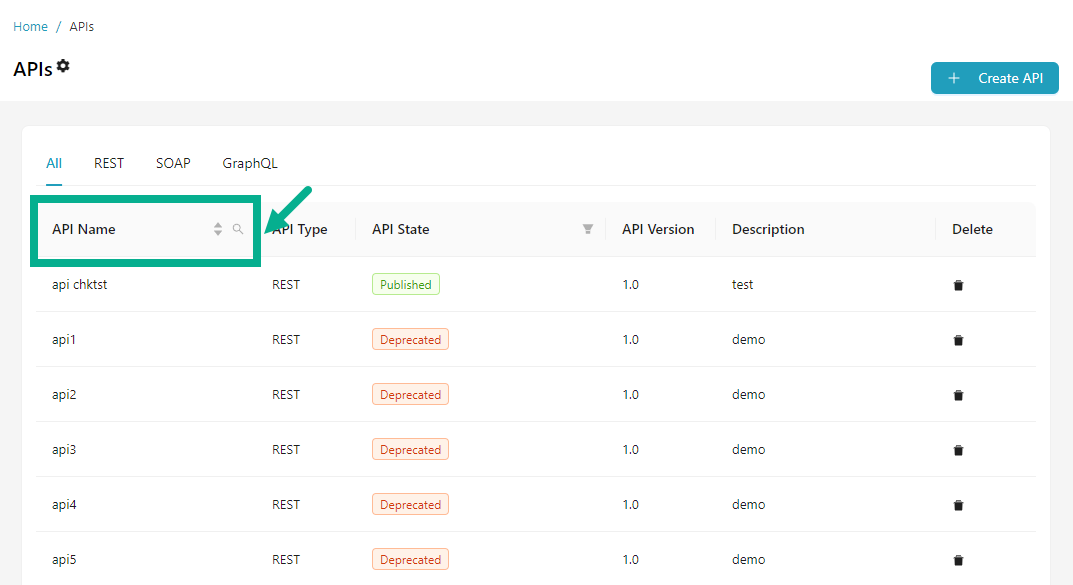The height and width of the screenshot is (585, 1073).
Task: Delete api1 using its trash icon
Action: [958, 340]
